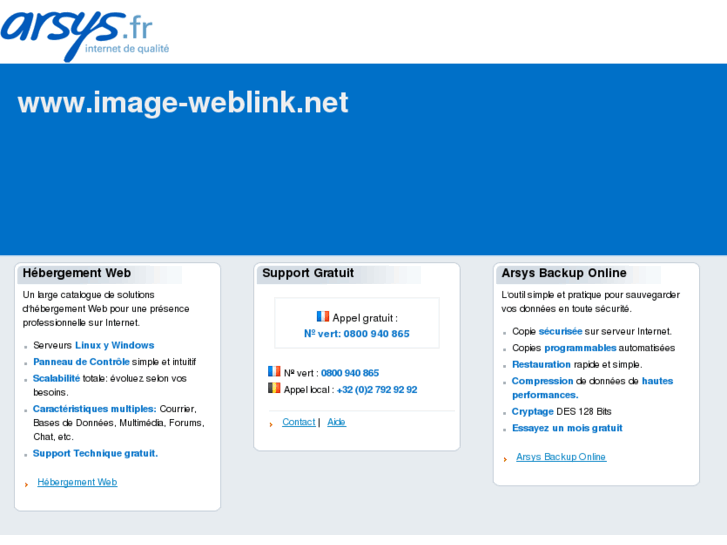Click 'DES 128 Bits' text
This screenshot has width=727, height=545.
point(584,411)
